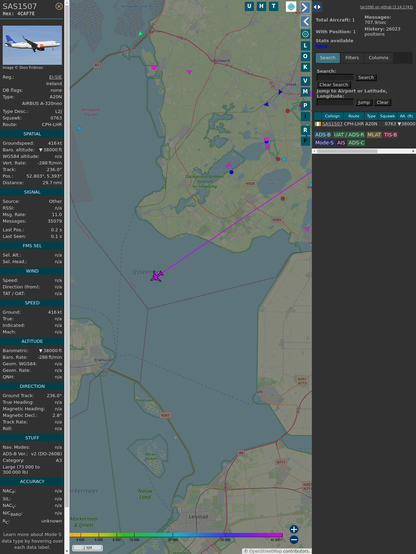416x554 pixels.
Task: Click the A20N type cell in table
Action: [x=371, y=124]
